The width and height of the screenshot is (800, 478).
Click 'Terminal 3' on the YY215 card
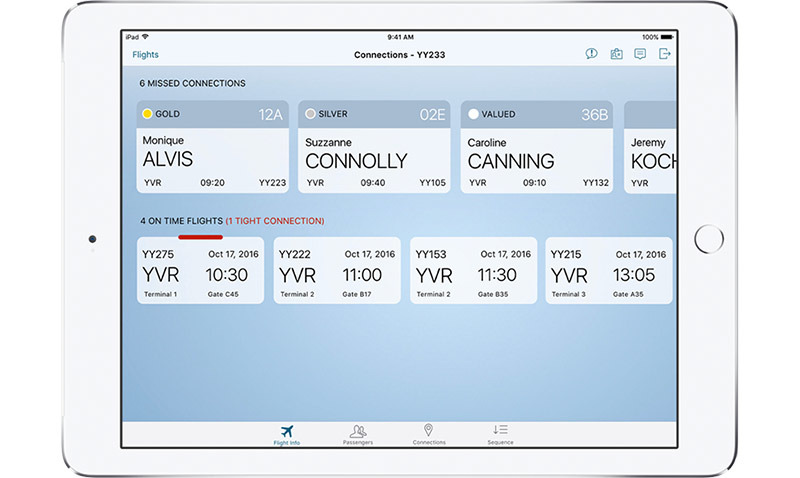point(568,294)
